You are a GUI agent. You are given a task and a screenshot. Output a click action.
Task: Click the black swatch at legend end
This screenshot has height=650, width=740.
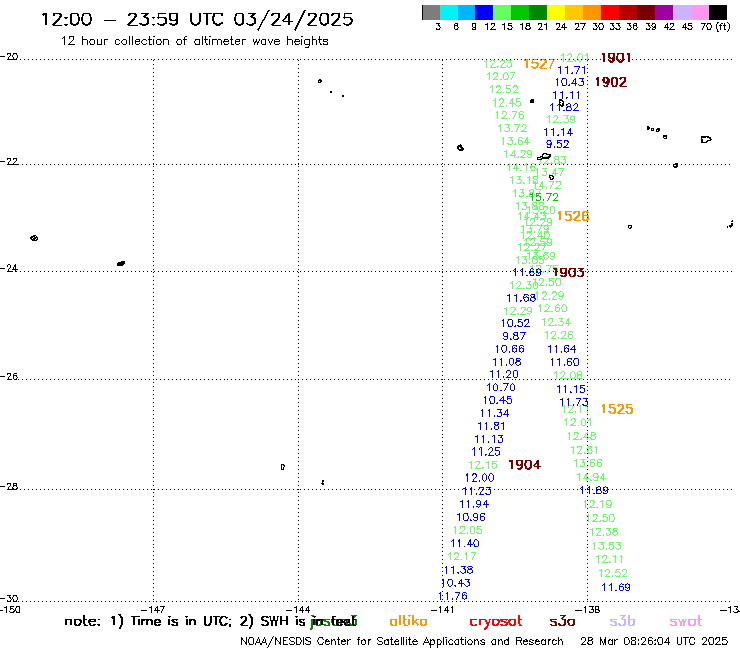tap(717, 12)
